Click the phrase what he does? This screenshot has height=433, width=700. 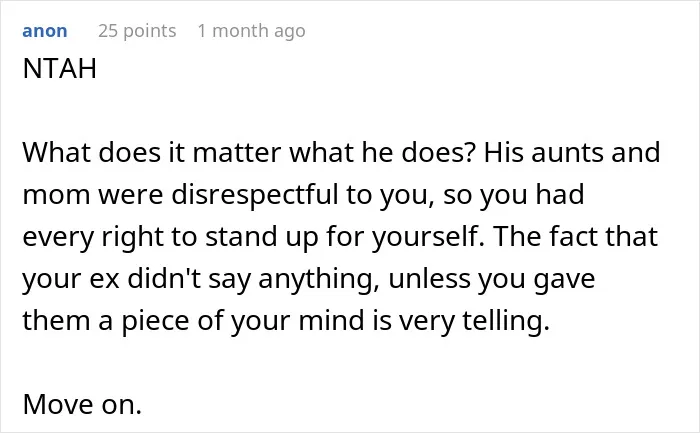tap(383, 153)
